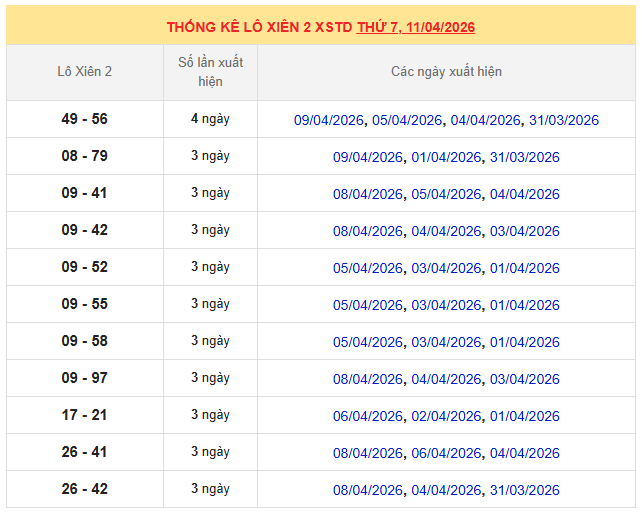Open 05/04/2026 link in 09 - 58 row
The height and width of the screenshot is (512, 642).
pyautogui.click(x=368, y=342)
